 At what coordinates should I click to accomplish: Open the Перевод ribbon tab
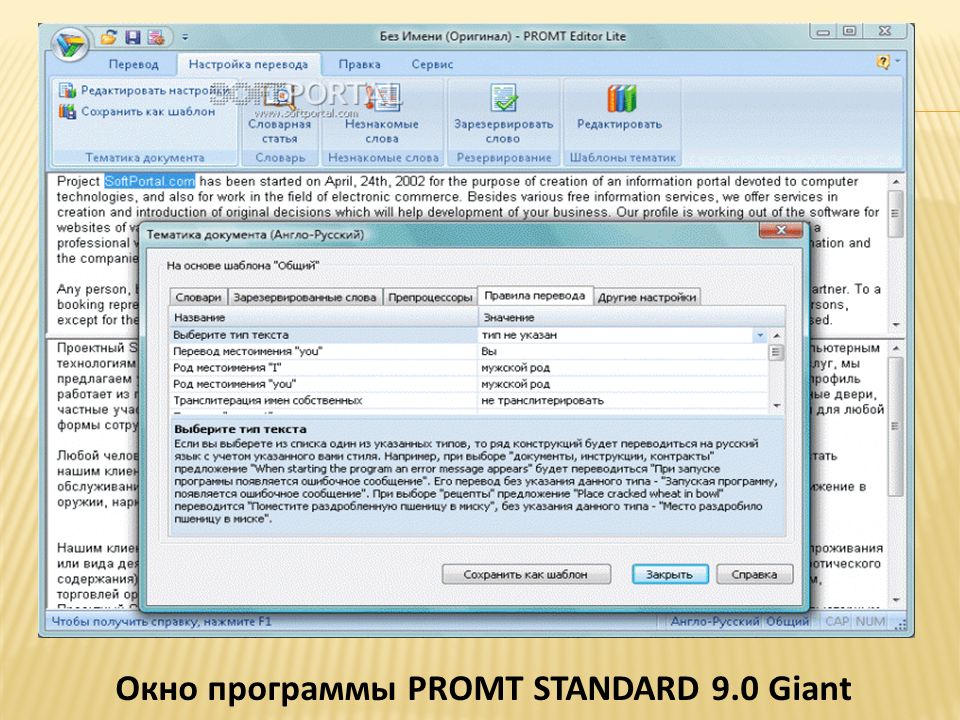(133, 64)
